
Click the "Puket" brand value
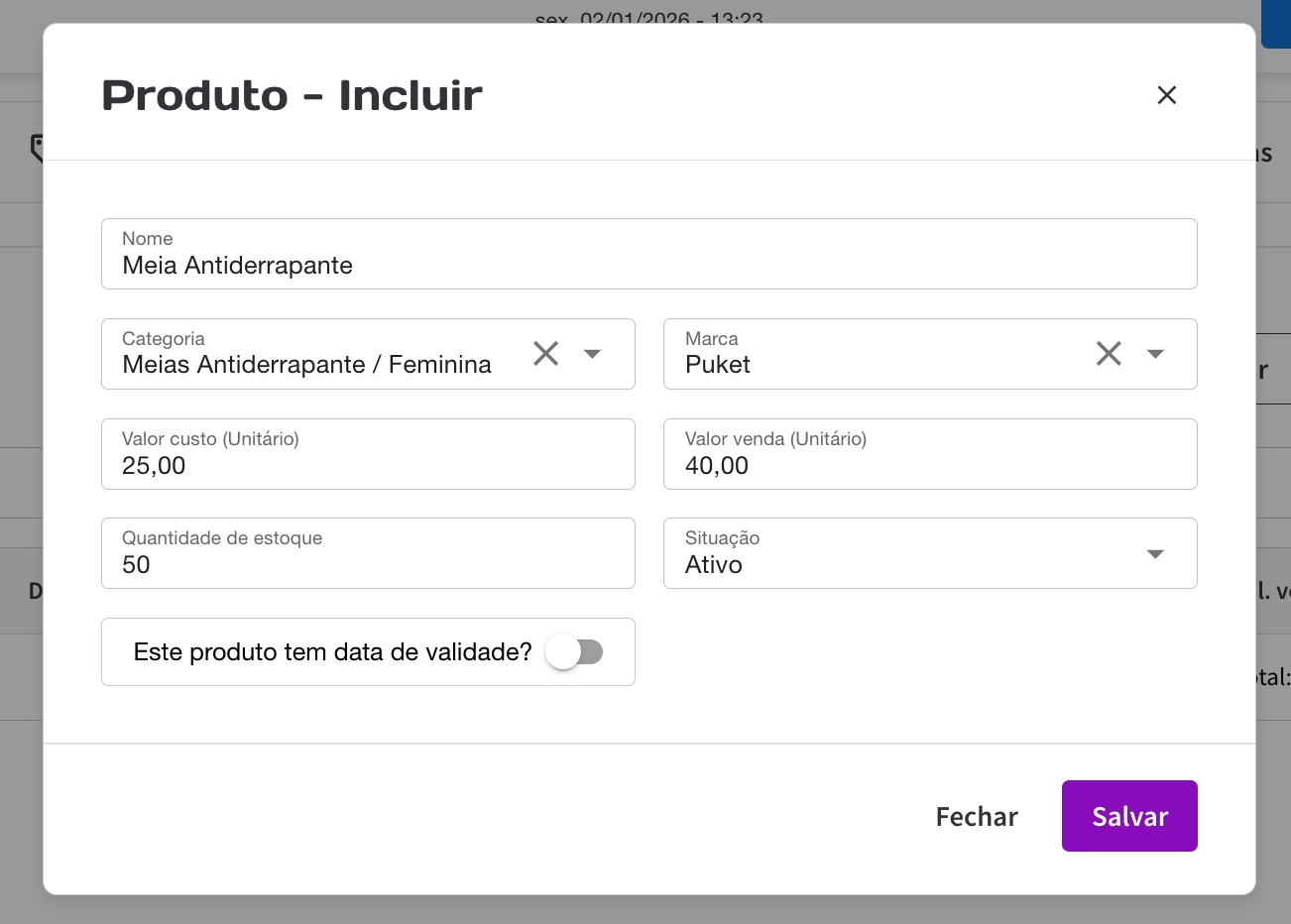point(718,365)
